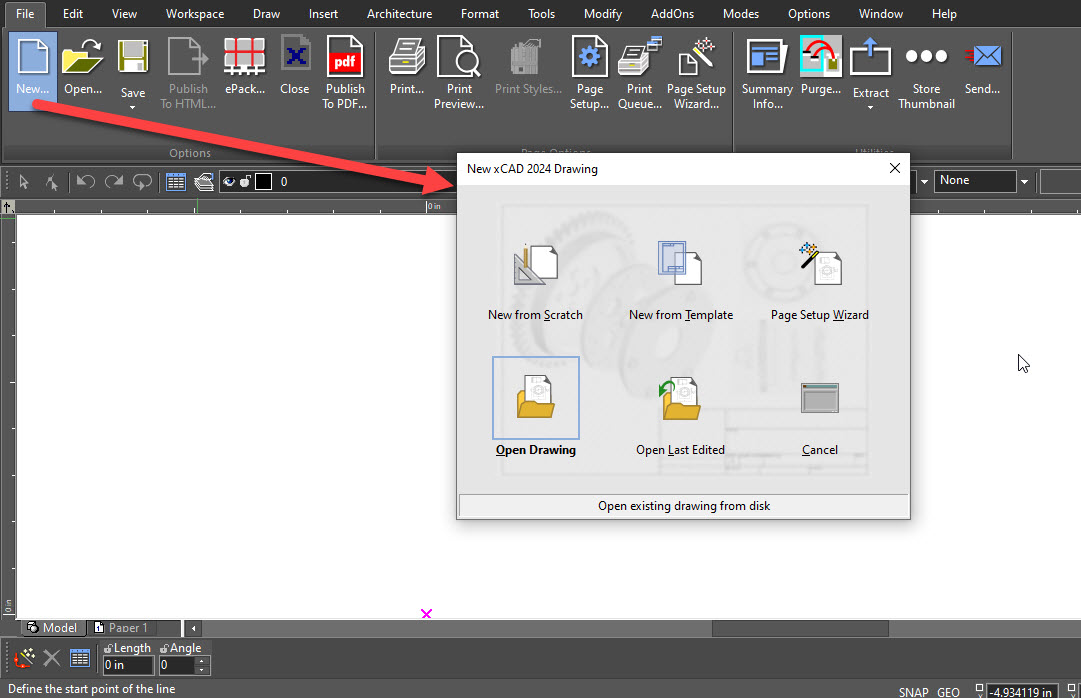Toggle the Angle lock

[164, 648]
